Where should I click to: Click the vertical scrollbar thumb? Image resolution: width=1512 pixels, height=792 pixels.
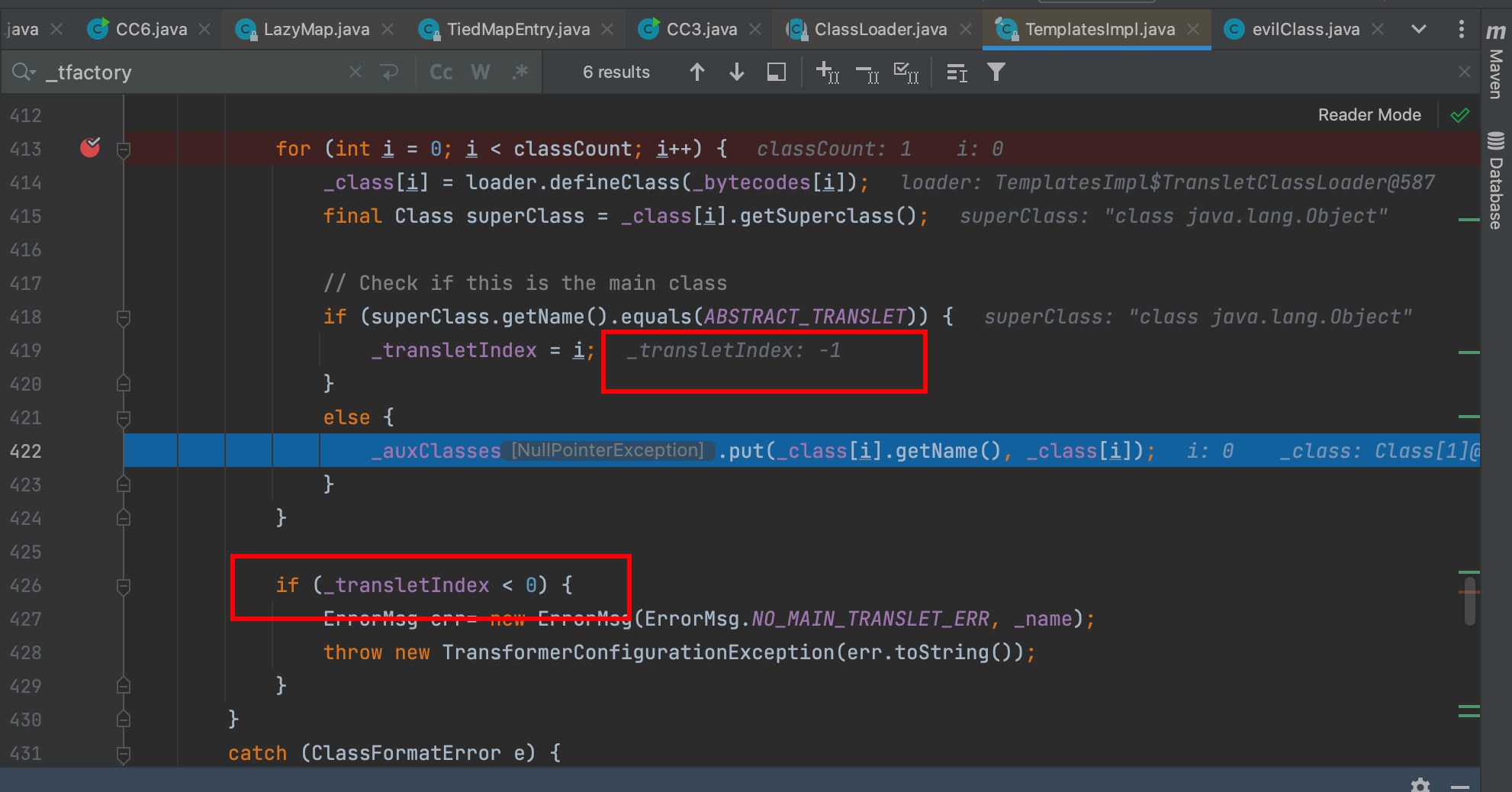coord(1470,601)
